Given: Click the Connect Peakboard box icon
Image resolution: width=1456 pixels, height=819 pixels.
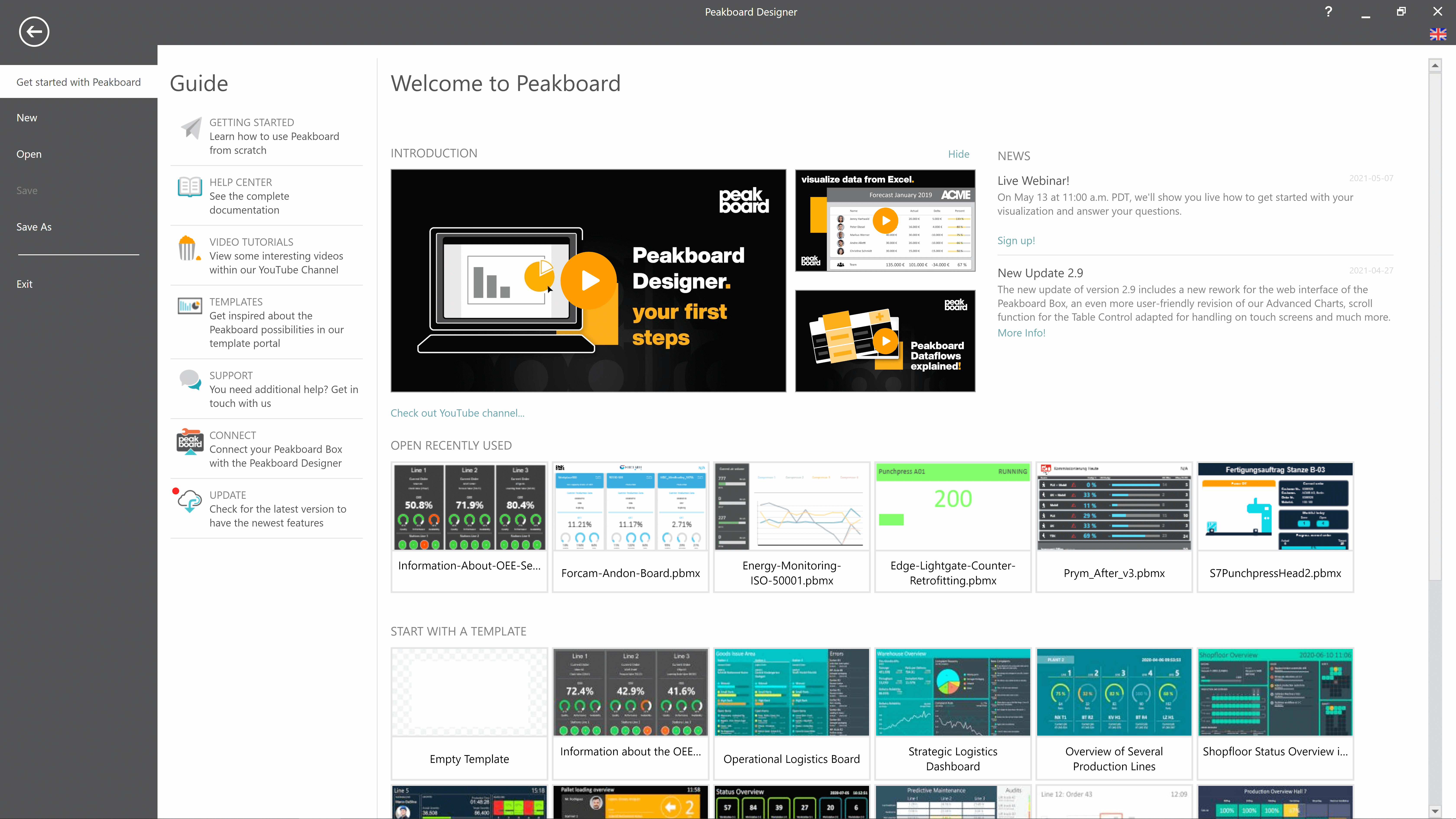Looking at the screenshot, I should coord(190,441).
